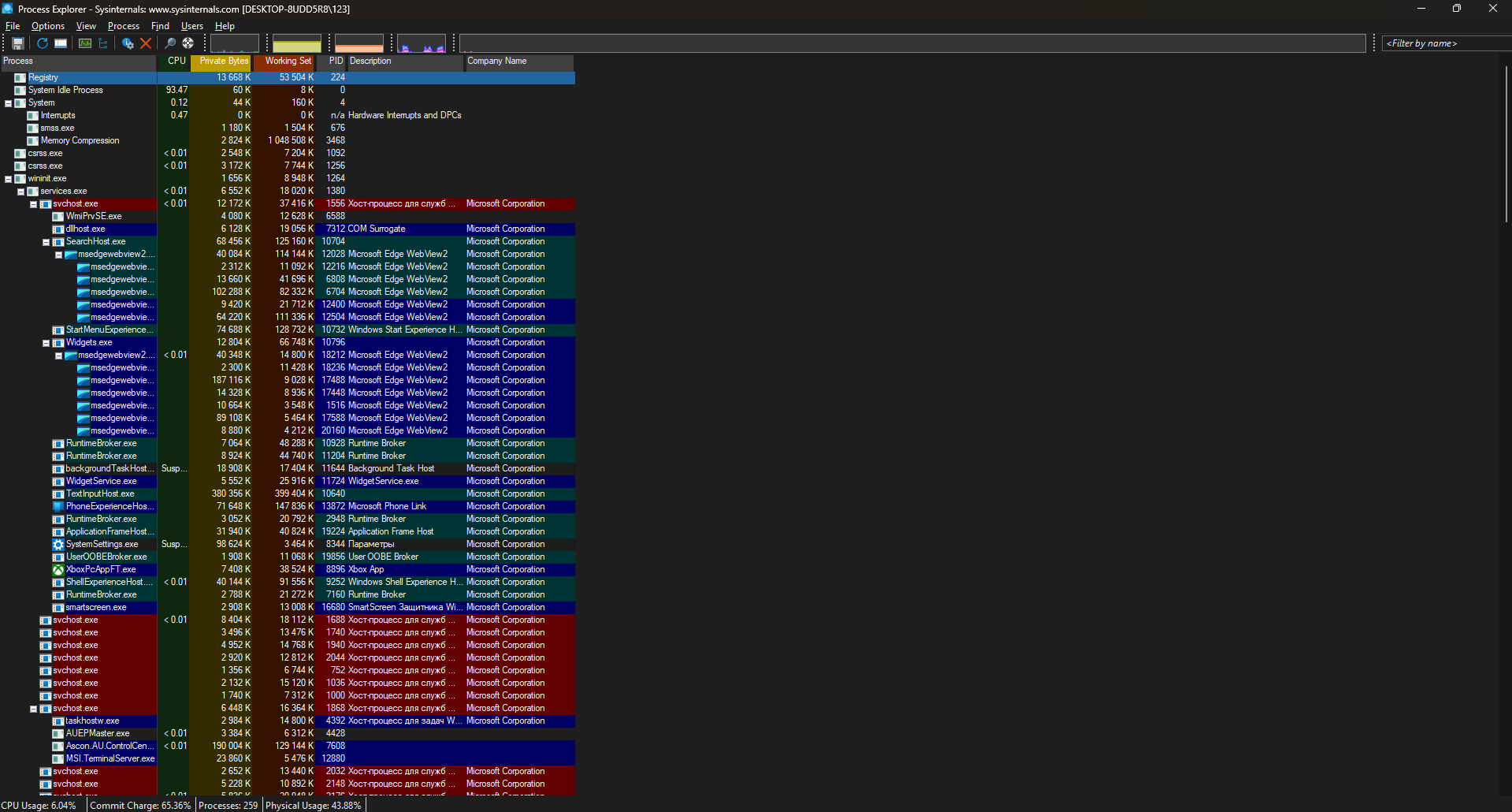The image size is (1512, 812).
Task: Collapse the wininit.exe tree node
Action: pos(9,179)
